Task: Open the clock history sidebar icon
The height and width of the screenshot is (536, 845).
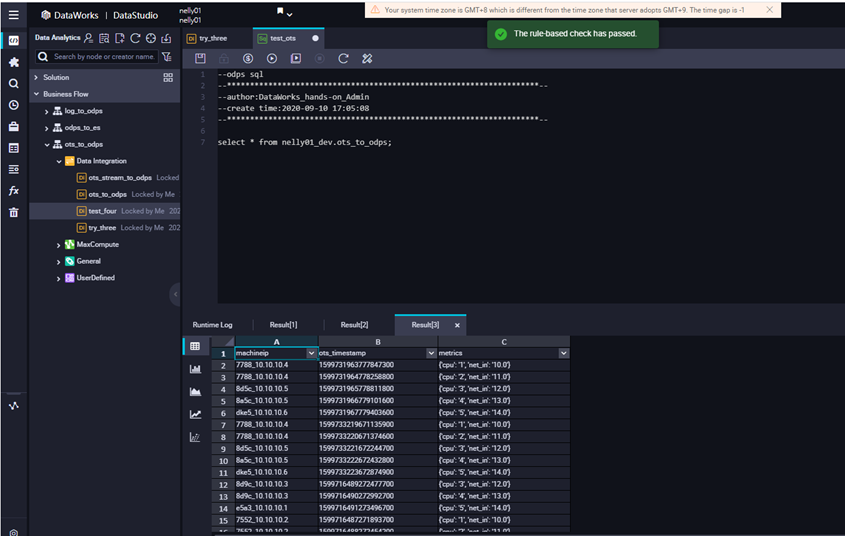Action: coord(13,105)
